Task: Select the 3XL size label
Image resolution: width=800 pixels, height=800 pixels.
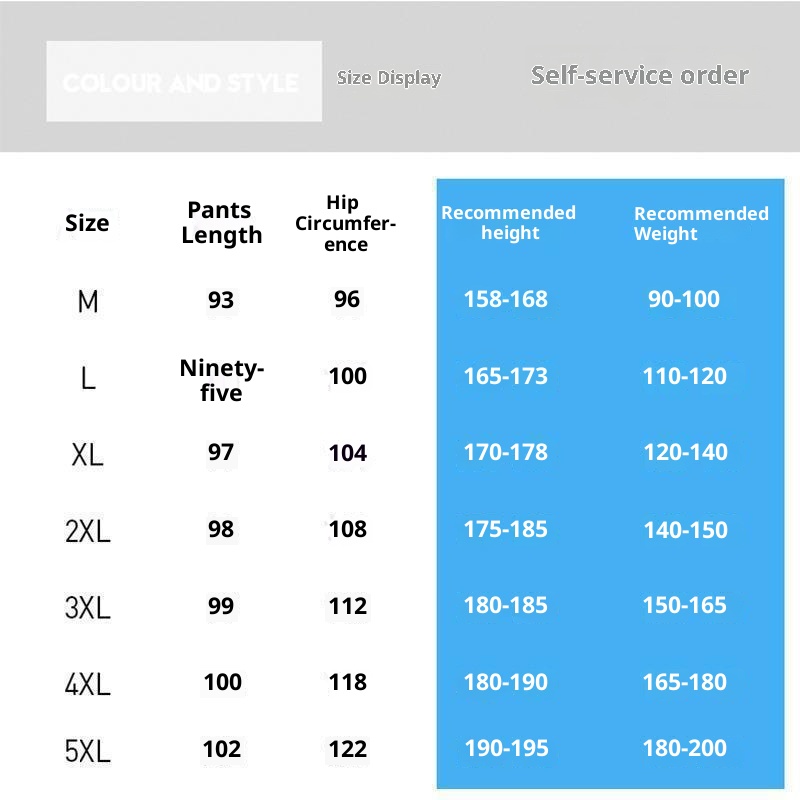Action: [88, 607]
